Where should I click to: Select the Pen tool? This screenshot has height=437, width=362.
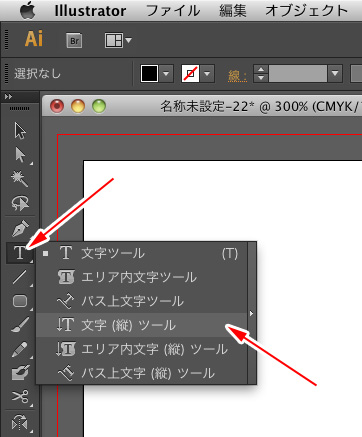pos(20,229)
